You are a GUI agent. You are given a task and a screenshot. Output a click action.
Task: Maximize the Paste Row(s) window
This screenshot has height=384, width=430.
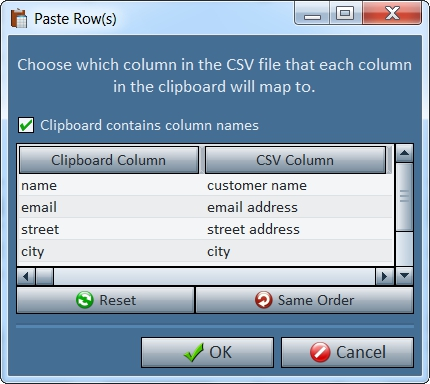[345, 13]
